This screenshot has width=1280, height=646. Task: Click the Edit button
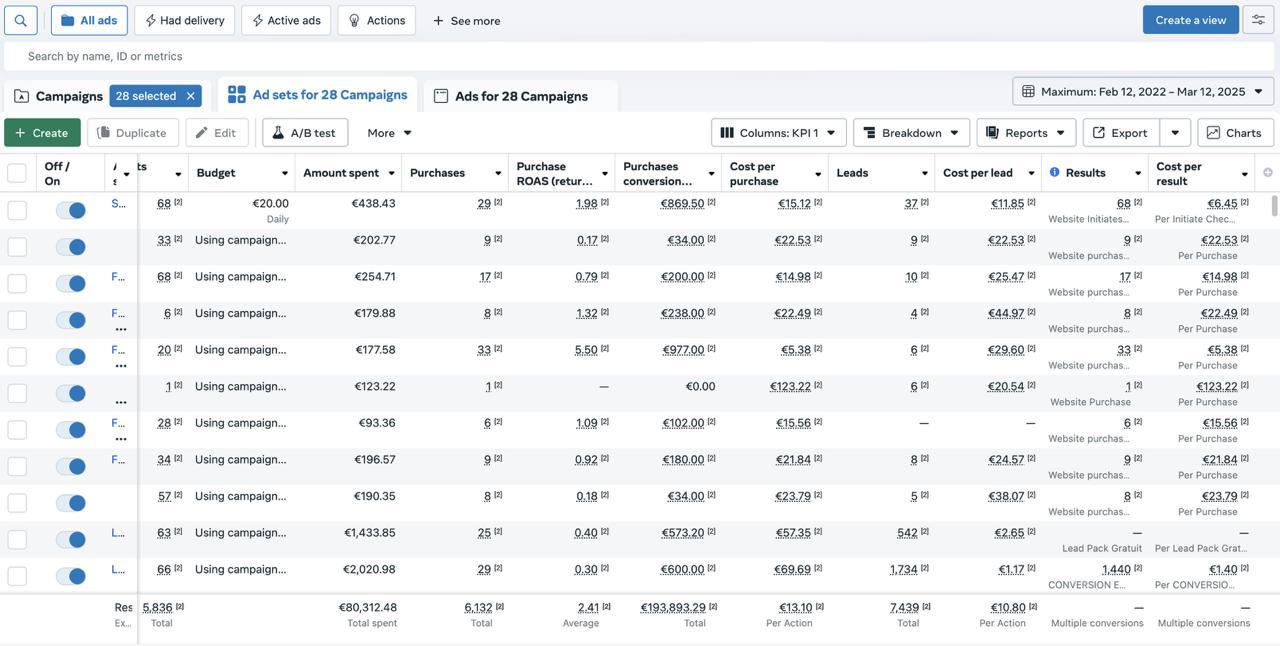(x=216, y=133)
